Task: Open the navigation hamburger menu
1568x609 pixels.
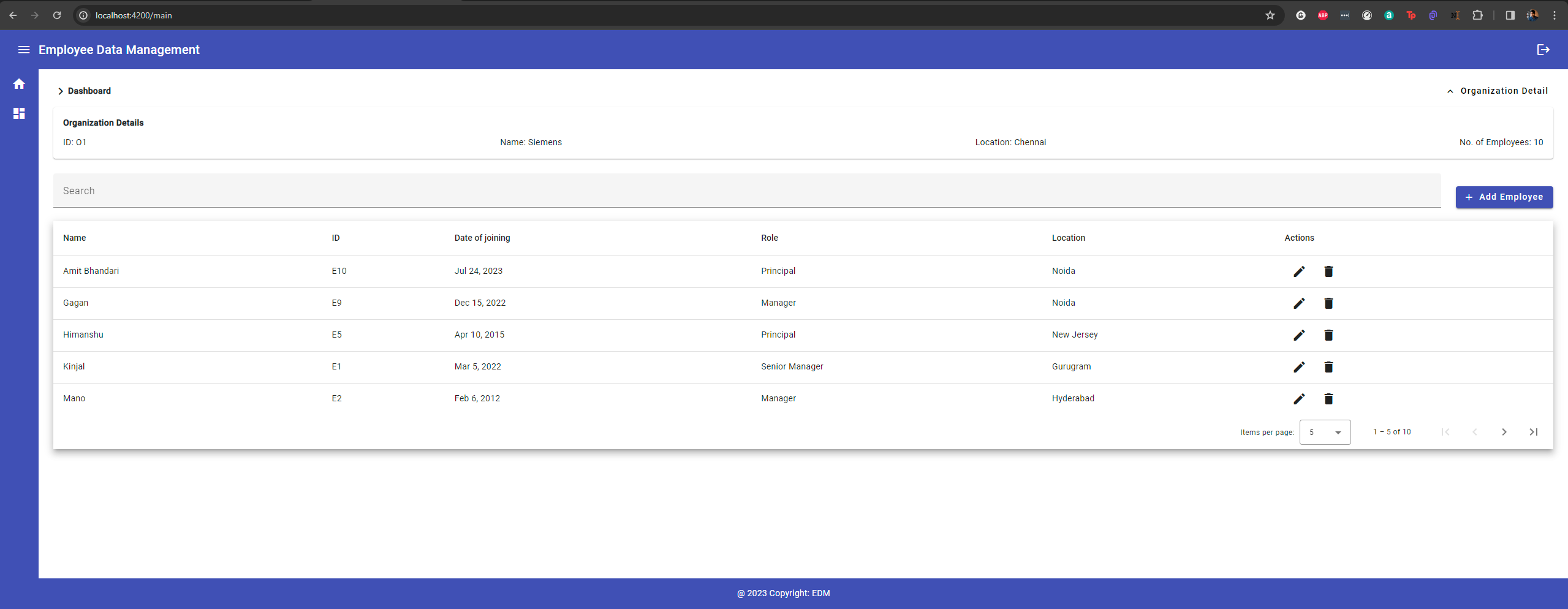Action: (x=23, y=50)
